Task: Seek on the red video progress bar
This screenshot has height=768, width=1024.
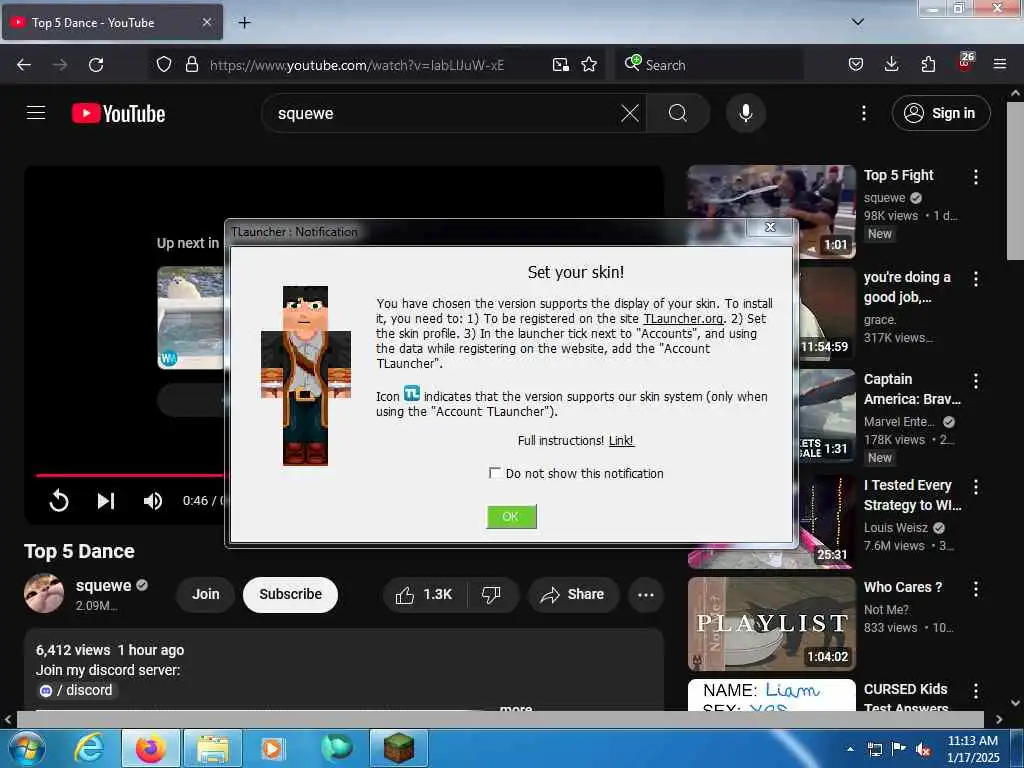Action: [x=130, y=475]
